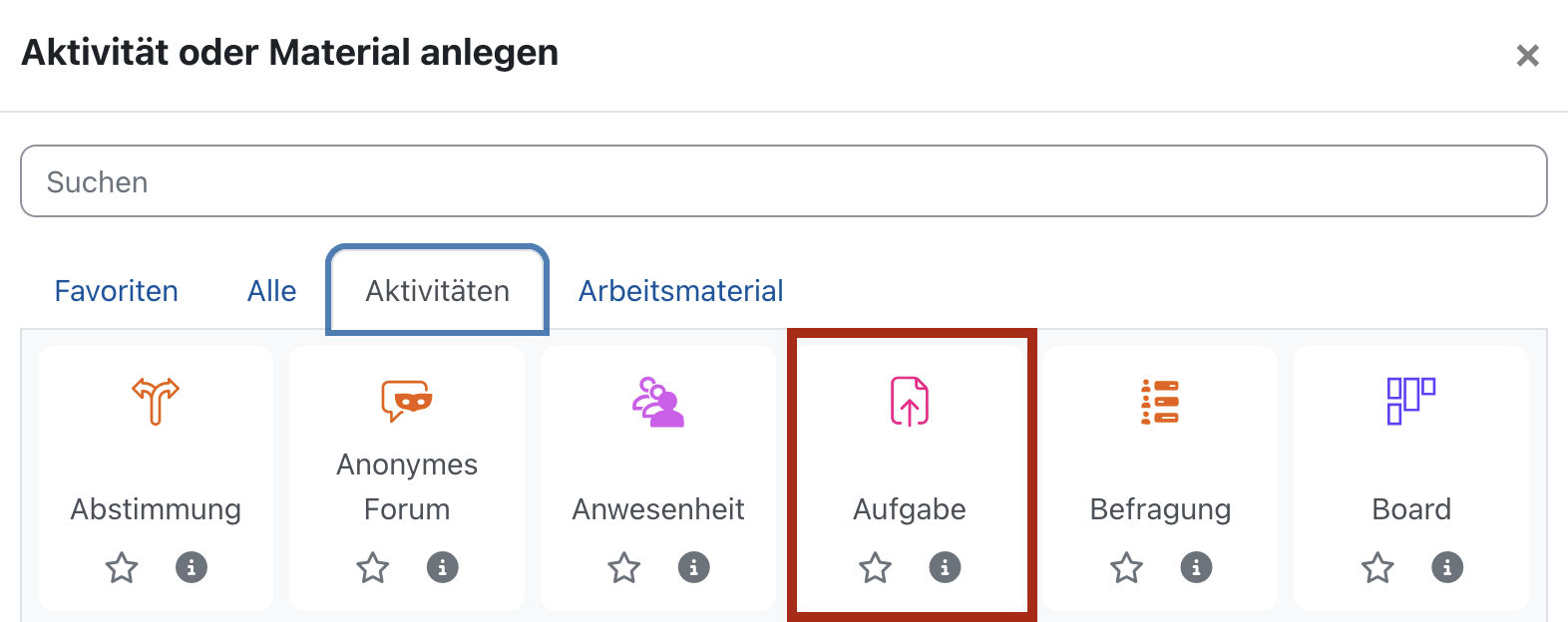This screenshot has height=622, width=1568.
Task: Toggle Anwesenheit favorite star
Action: pyautogui.click(x=623, y=567)
